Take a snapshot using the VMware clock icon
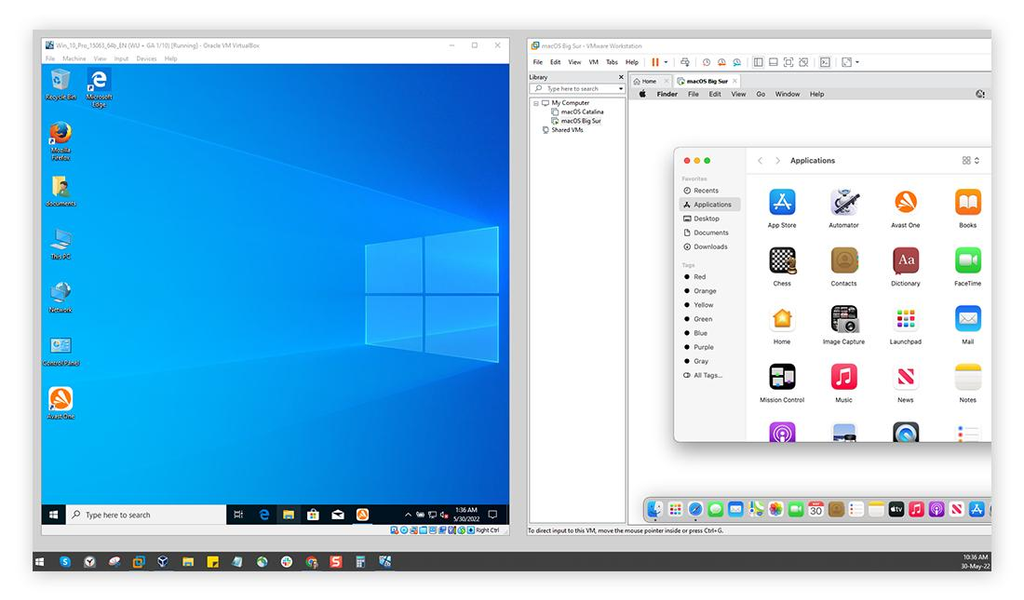This screenshot has width=1024, height=600. click(x=706, y=62)
